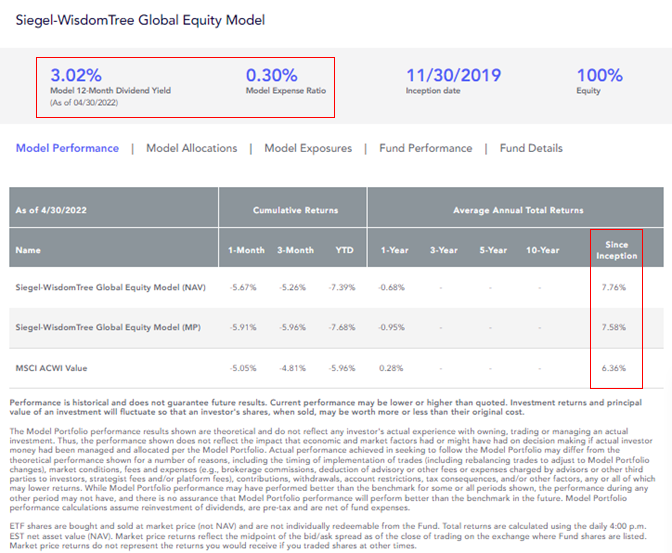
Task: Click the ETF shares are bought and sold paragraph
Action: tap(328, 536)
